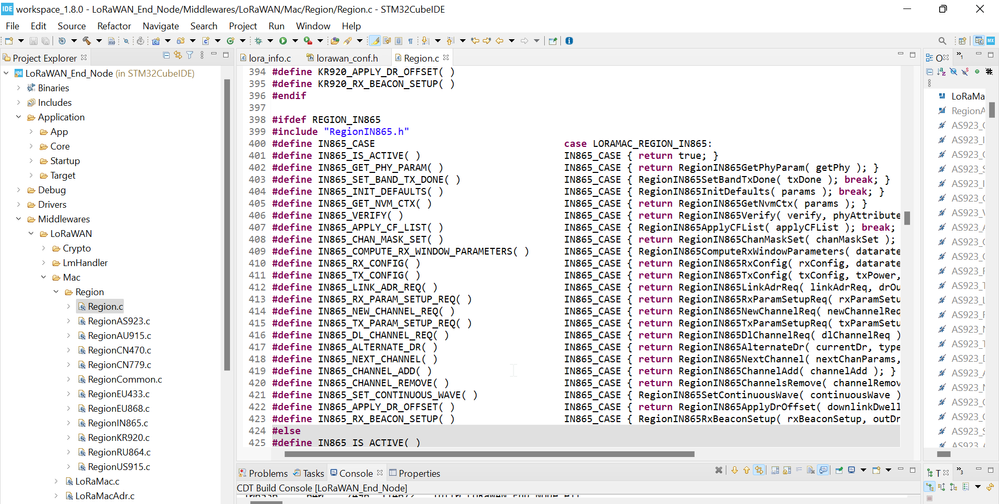This screenshot has height=504, width=999.
Task: Click the editor vertical scrollbar thumb
Action: click(907, 219)
